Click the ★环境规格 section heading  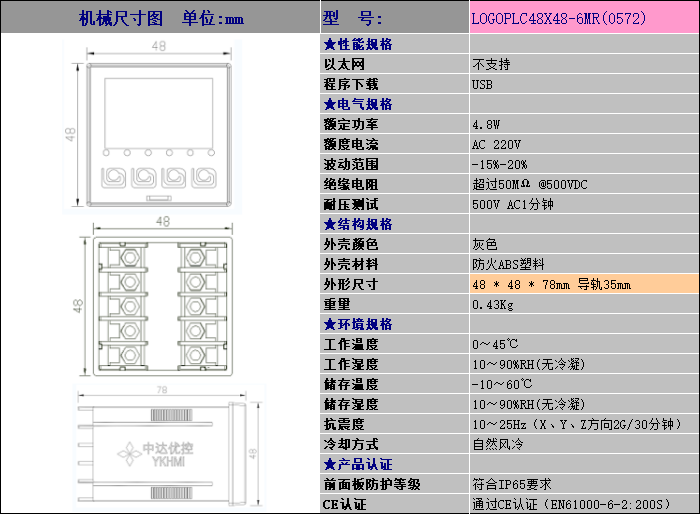(358, 324)
